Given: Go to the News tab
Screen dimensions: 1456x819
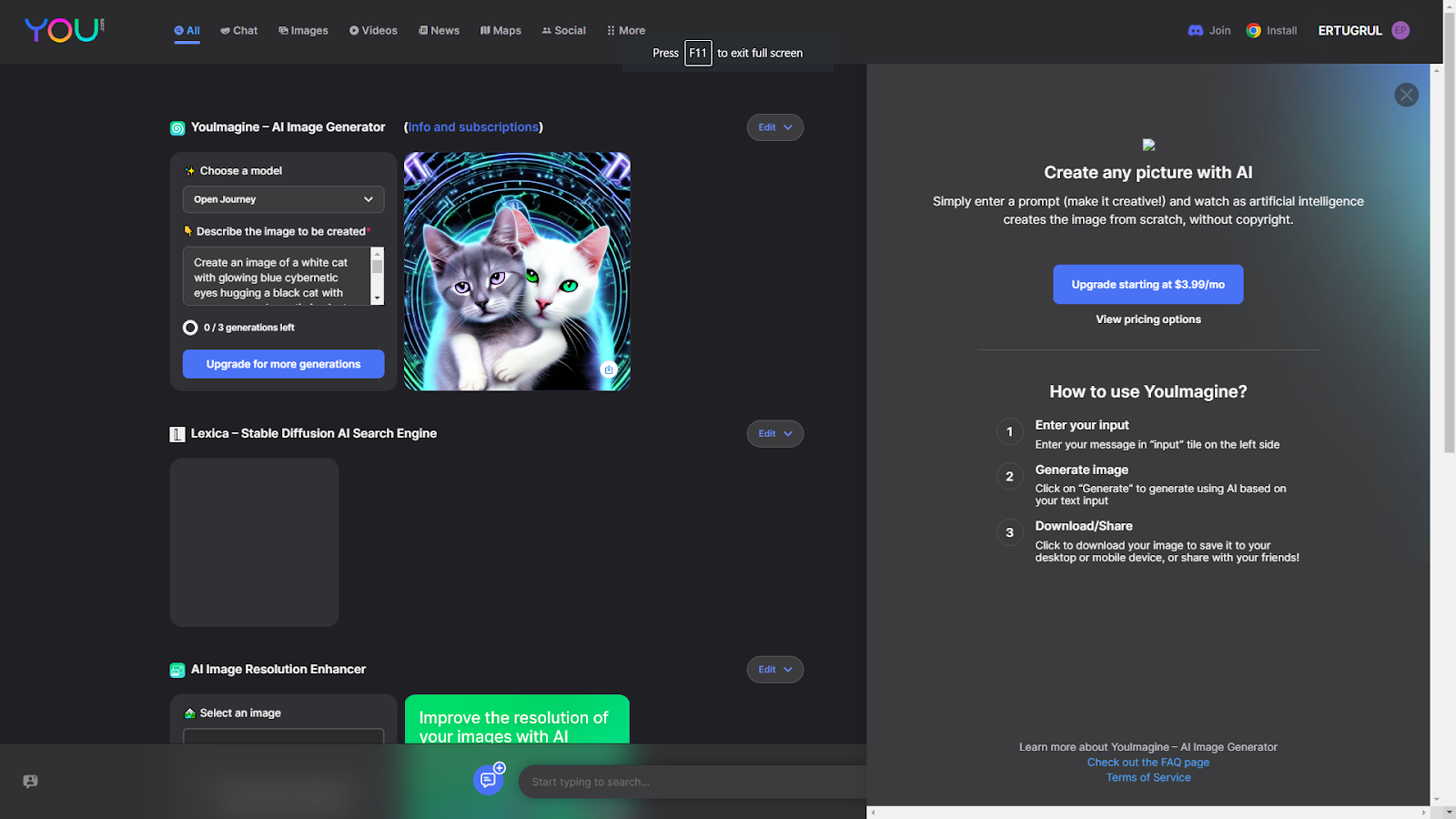Looking at the screenshot, I should point(439,31).
